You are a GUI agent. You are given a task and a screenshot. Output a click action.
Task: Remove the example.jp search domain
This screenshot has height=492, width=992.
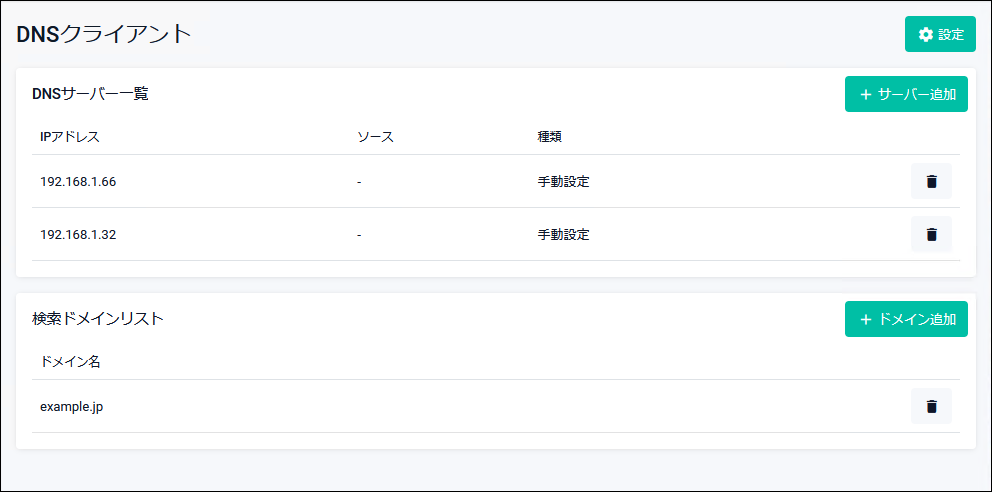point(931,406)
